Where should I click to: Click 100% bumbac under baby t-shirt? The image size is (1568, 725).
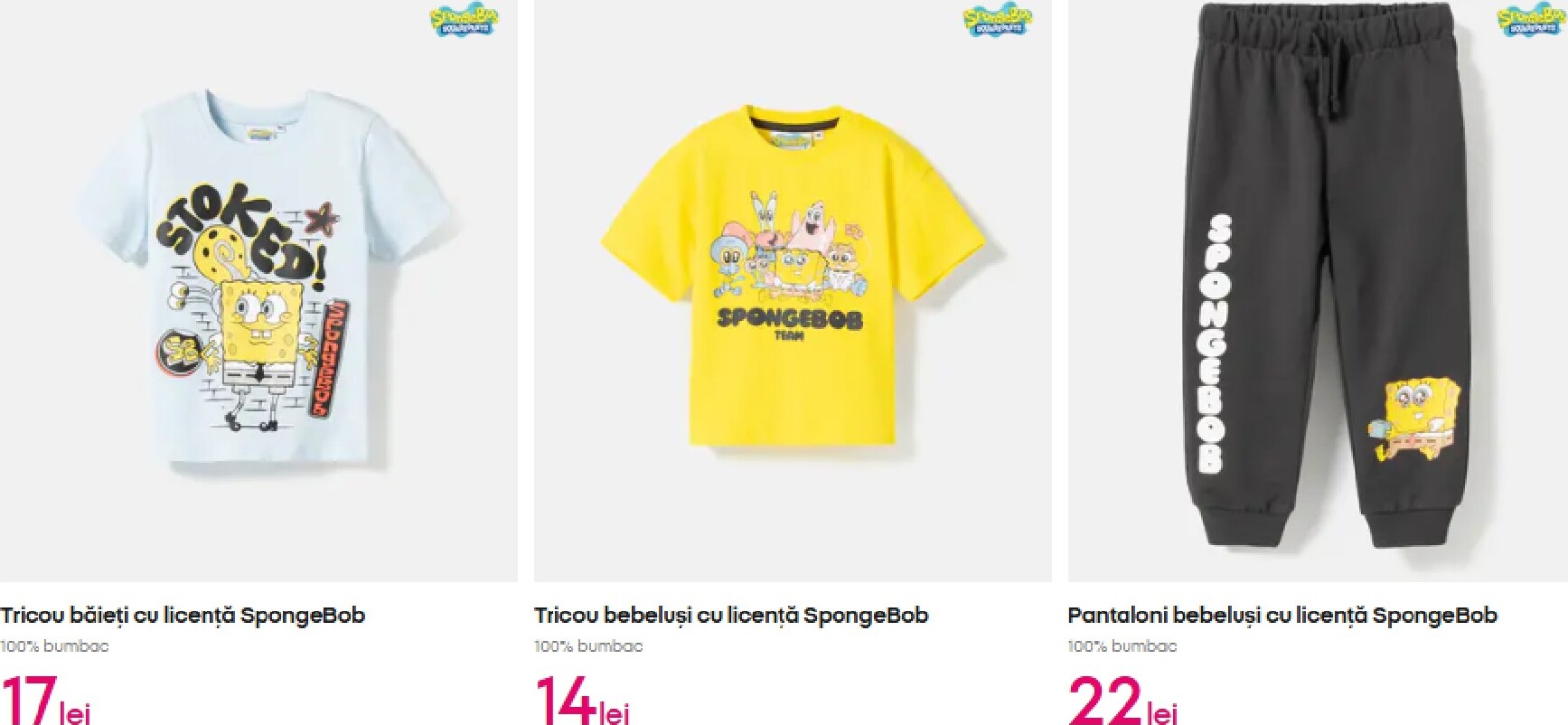[x=588, y=646]
